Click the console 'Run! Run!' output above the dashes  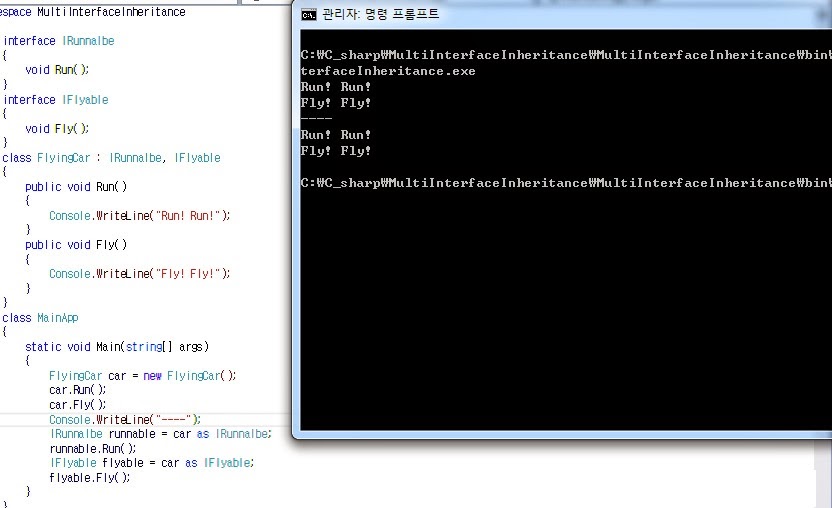click(x=335, y=87)
